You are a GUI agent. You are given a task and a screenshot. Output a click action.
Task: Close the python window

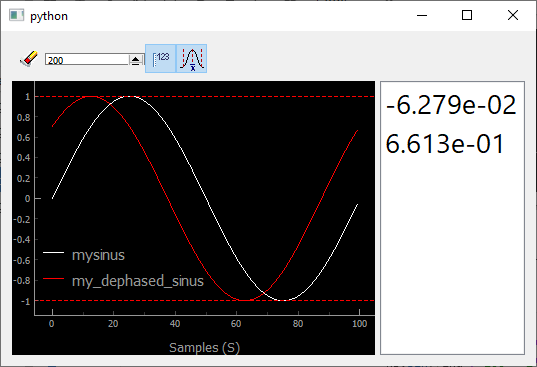pyautogui.click(x=513, y=15)
